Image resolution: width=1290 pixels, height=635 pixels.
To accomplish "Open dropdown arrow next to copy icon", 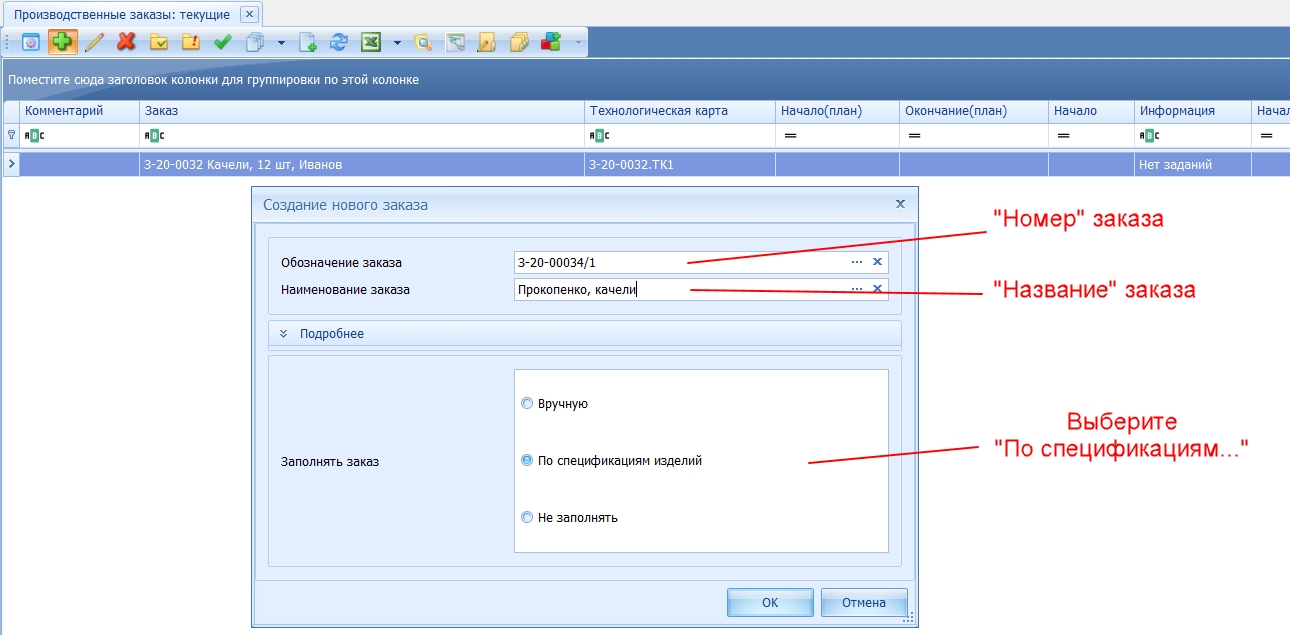I will pyautogui.click(x=281, y=43).
